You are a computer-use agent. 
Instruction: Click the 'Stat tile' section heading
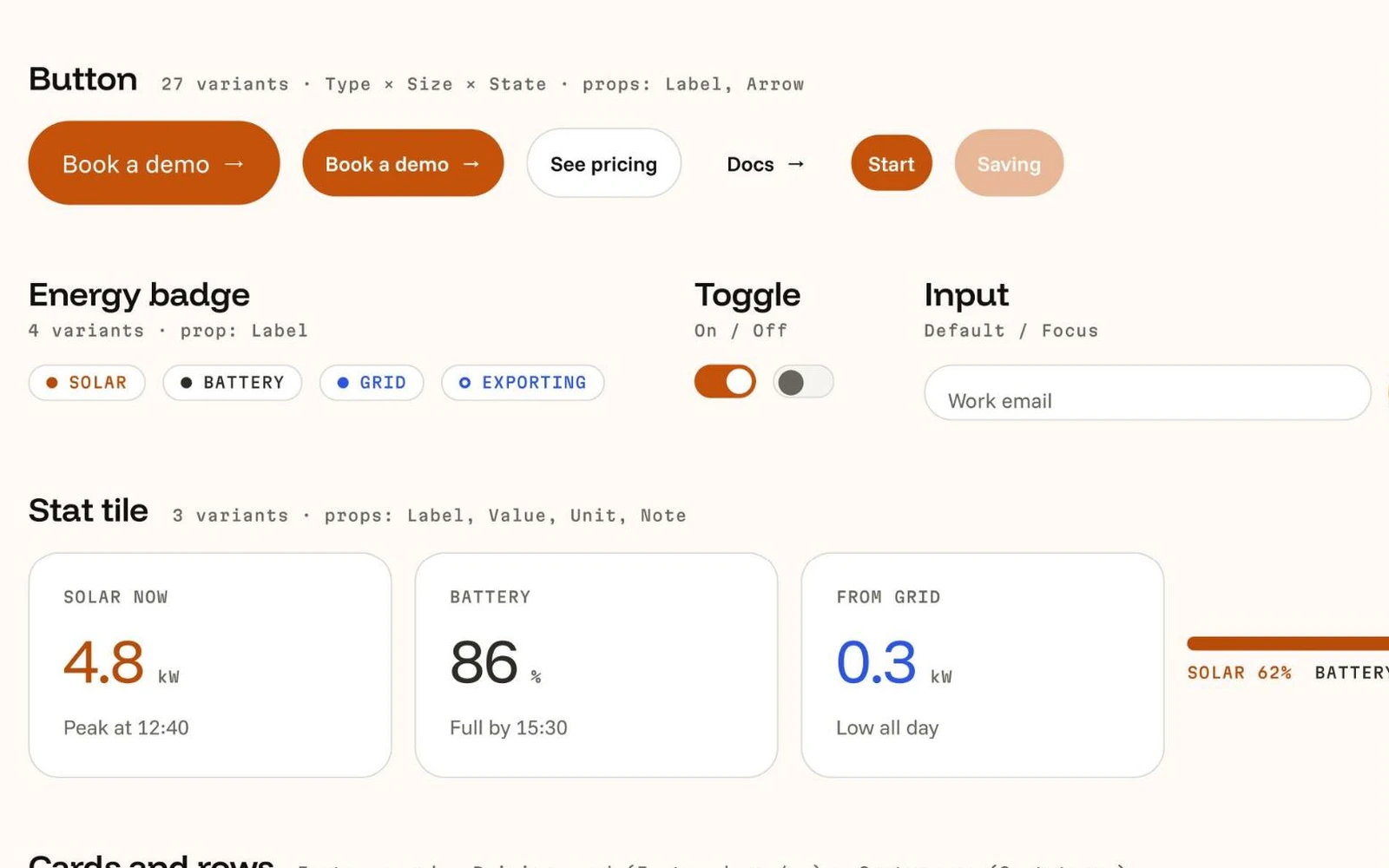click(x=89, y=510)
